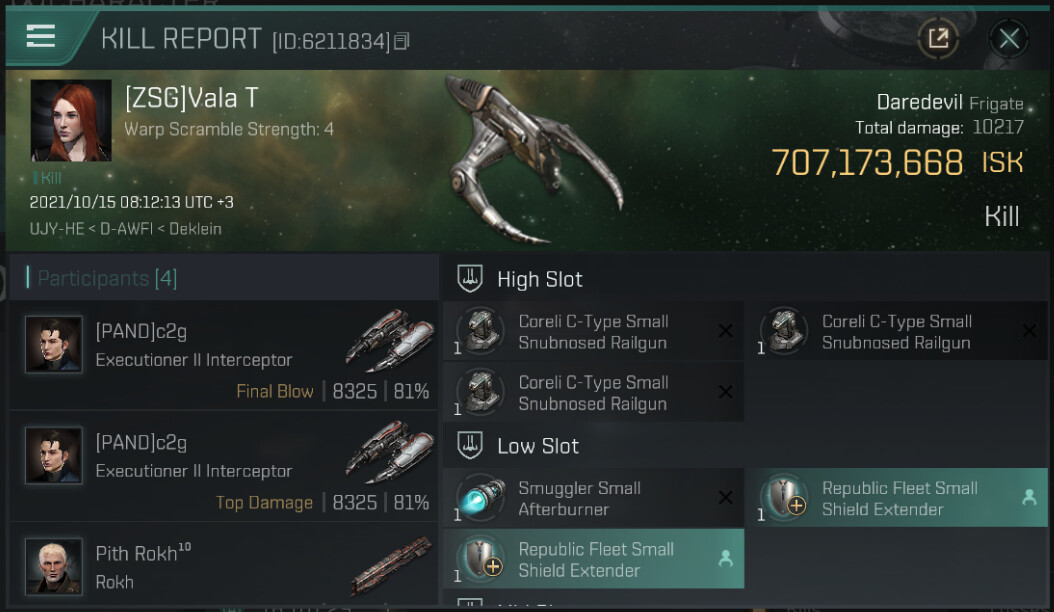Select the right-column Coreli Railgun icon
Viewport: 1054px width, 612px height.
coord(785,332)
